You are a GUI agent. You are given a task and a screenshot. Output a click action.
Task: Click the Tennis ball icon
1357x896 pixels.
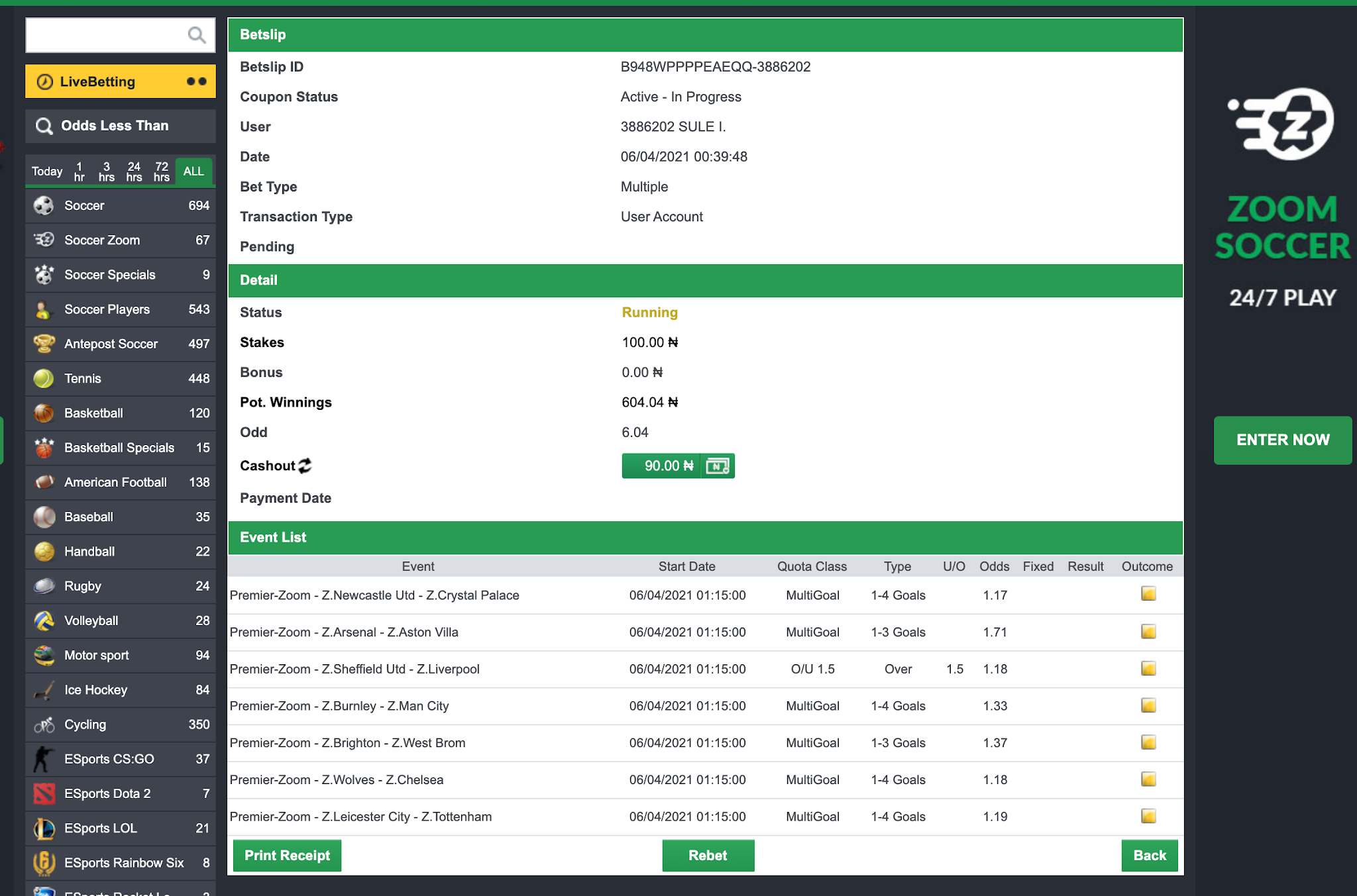(x=44, y=378)
